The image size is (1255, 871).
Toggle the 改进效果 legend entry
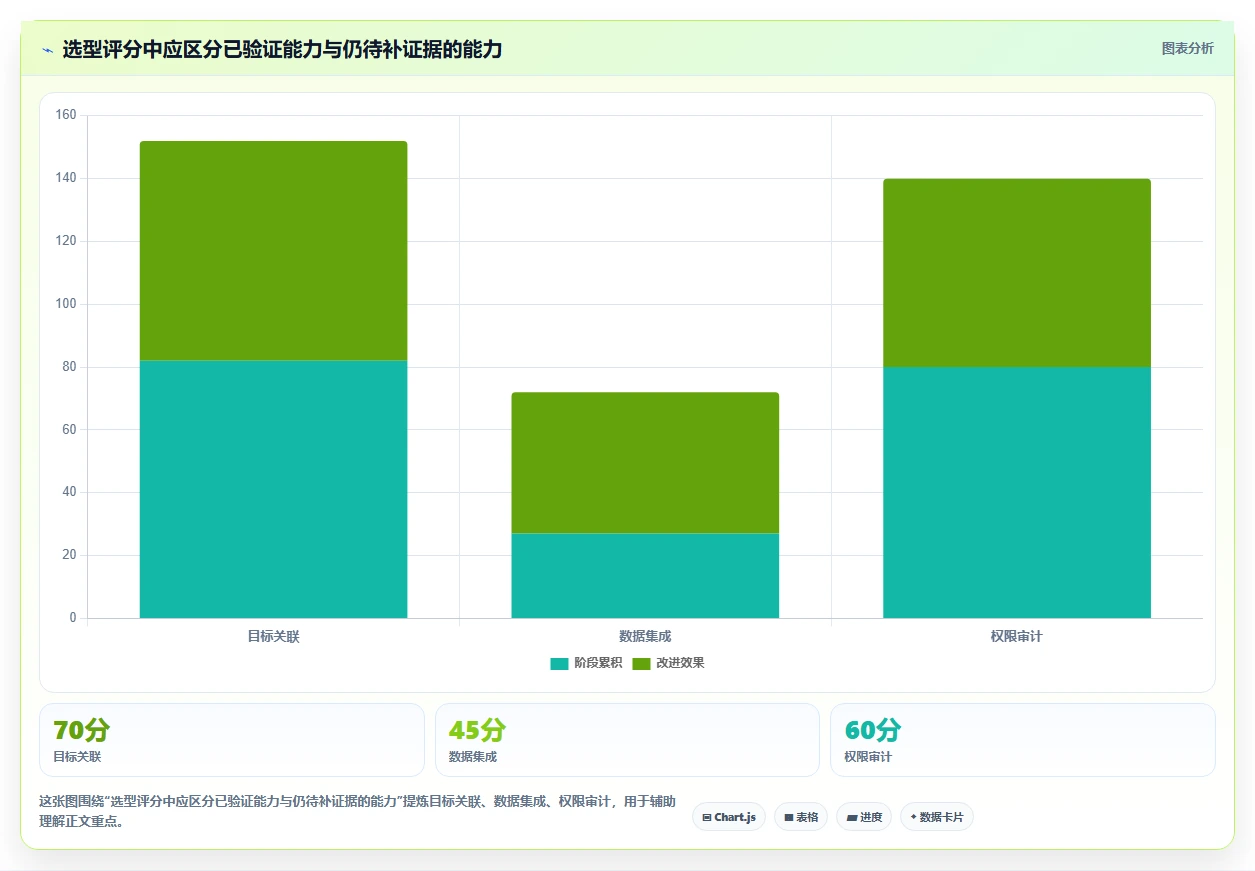tap(668, 663)
